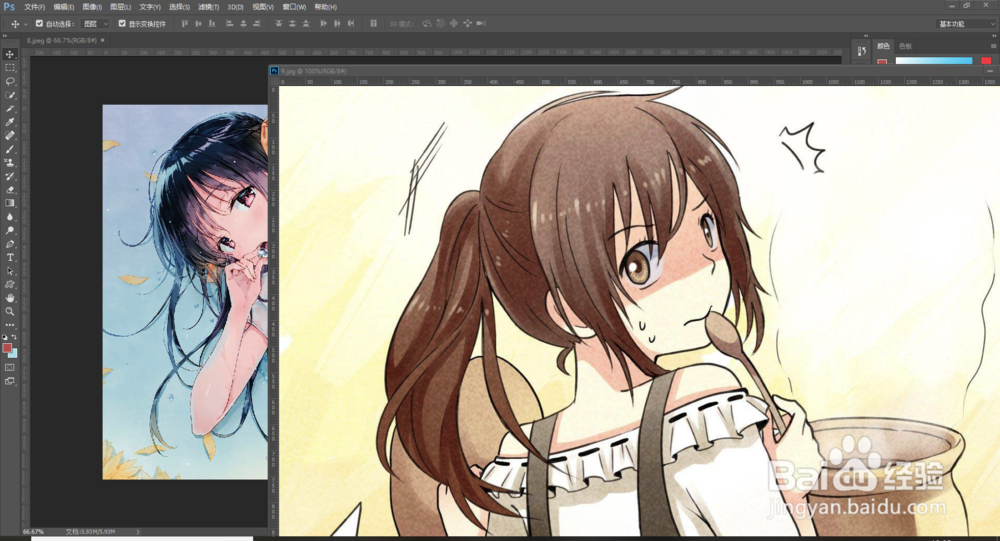1000x541 pixels.
Task: Align left edges in options bar
Action: (230, 24)
